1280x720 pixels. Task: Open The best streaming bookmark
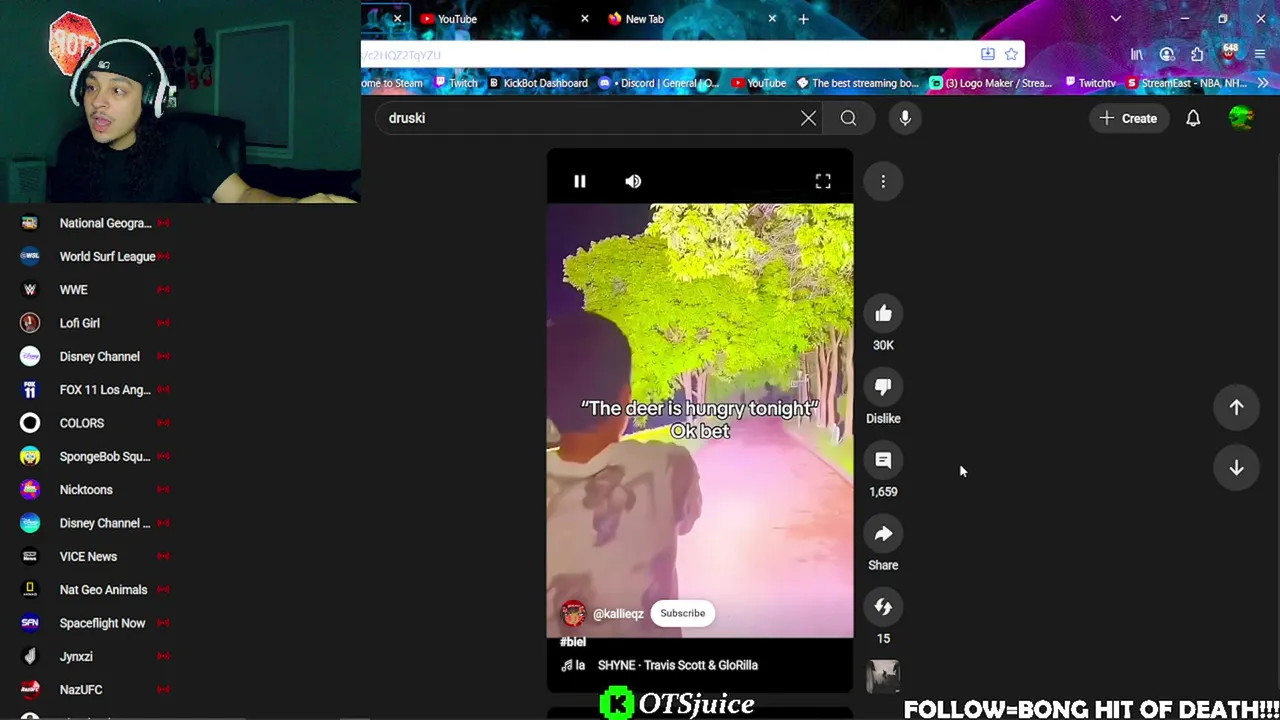857,83
